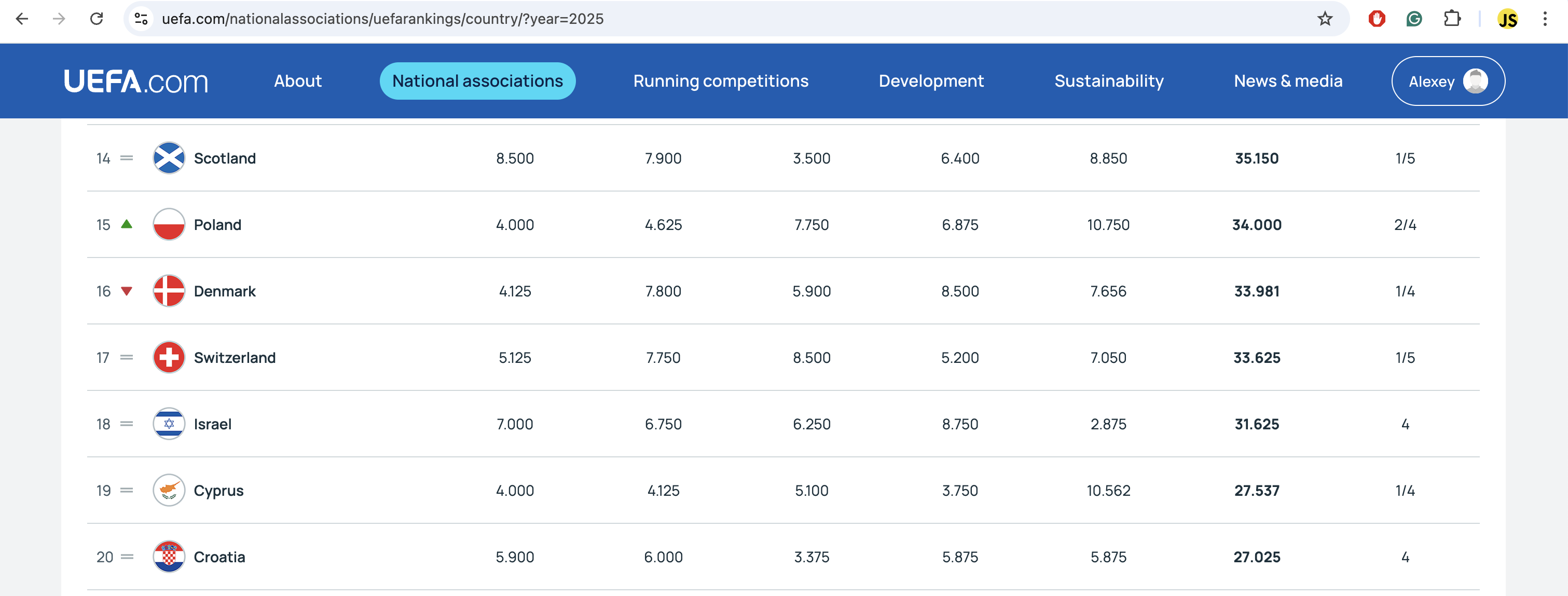
Task: Open the Running competitions menu
Action: (721, 81)
